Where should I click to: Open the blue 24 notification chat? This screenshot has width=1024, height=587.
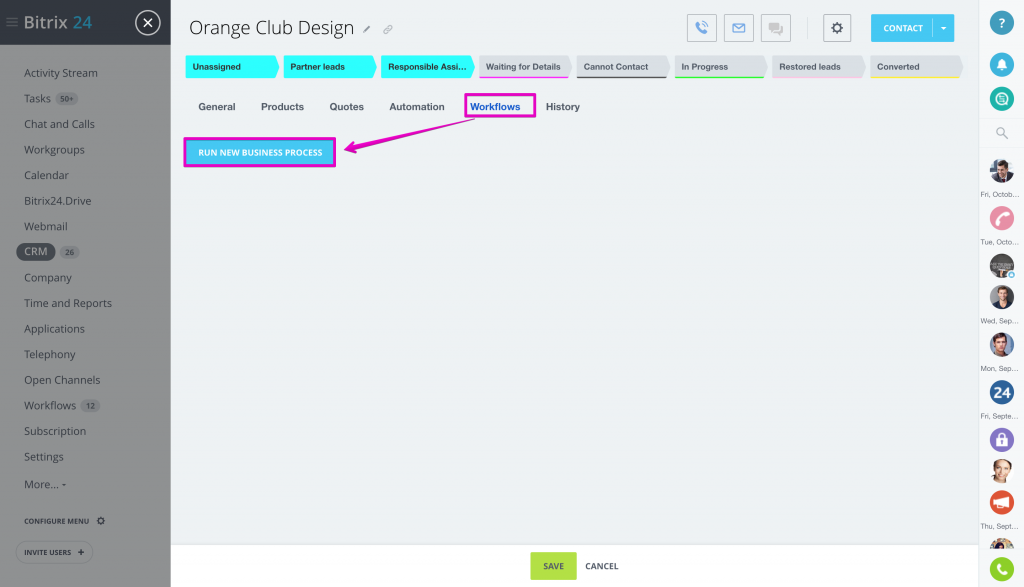click(x=1001, y=392)
